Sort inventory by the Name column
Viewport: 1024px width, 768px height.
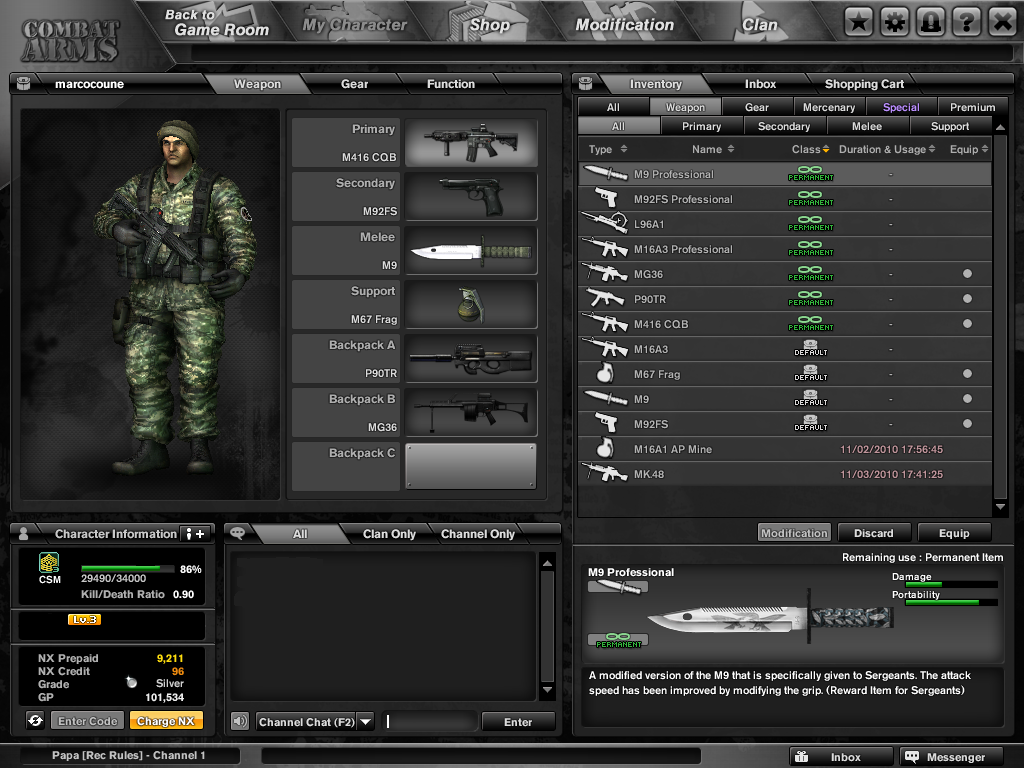point(713,149)
